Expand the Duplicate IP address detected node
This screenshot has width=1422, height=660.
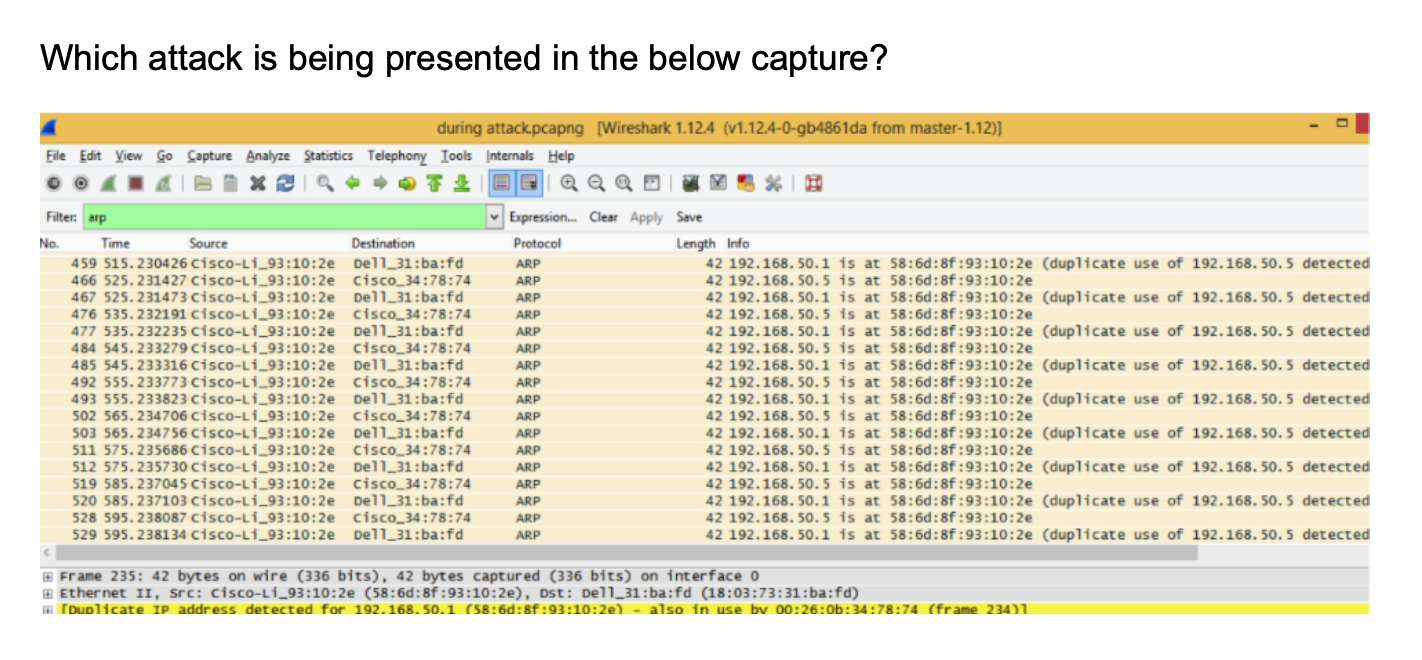point(46,609)
